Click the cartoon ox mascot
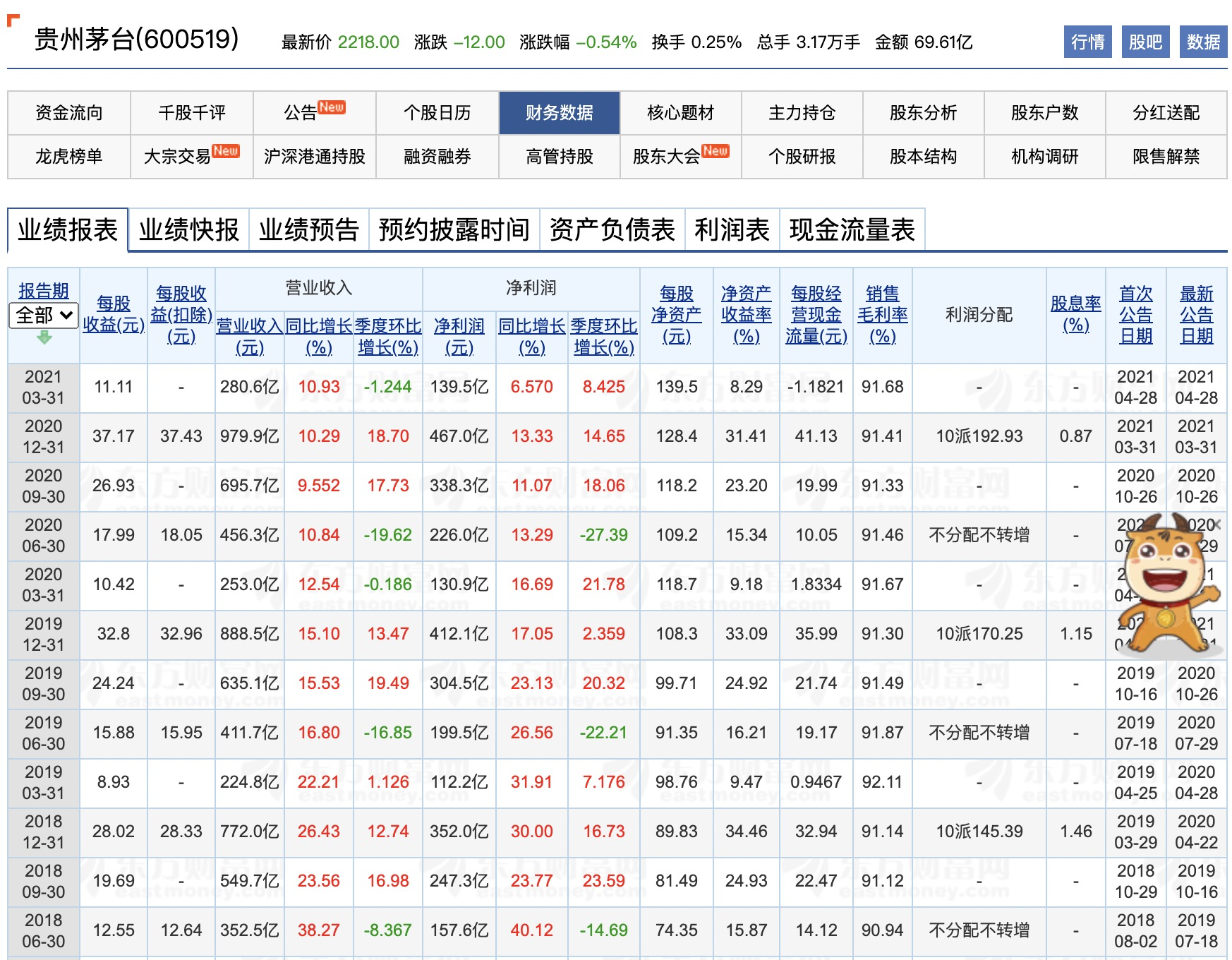Viewport: 1232px width, 960px height. coord(1168,582)
